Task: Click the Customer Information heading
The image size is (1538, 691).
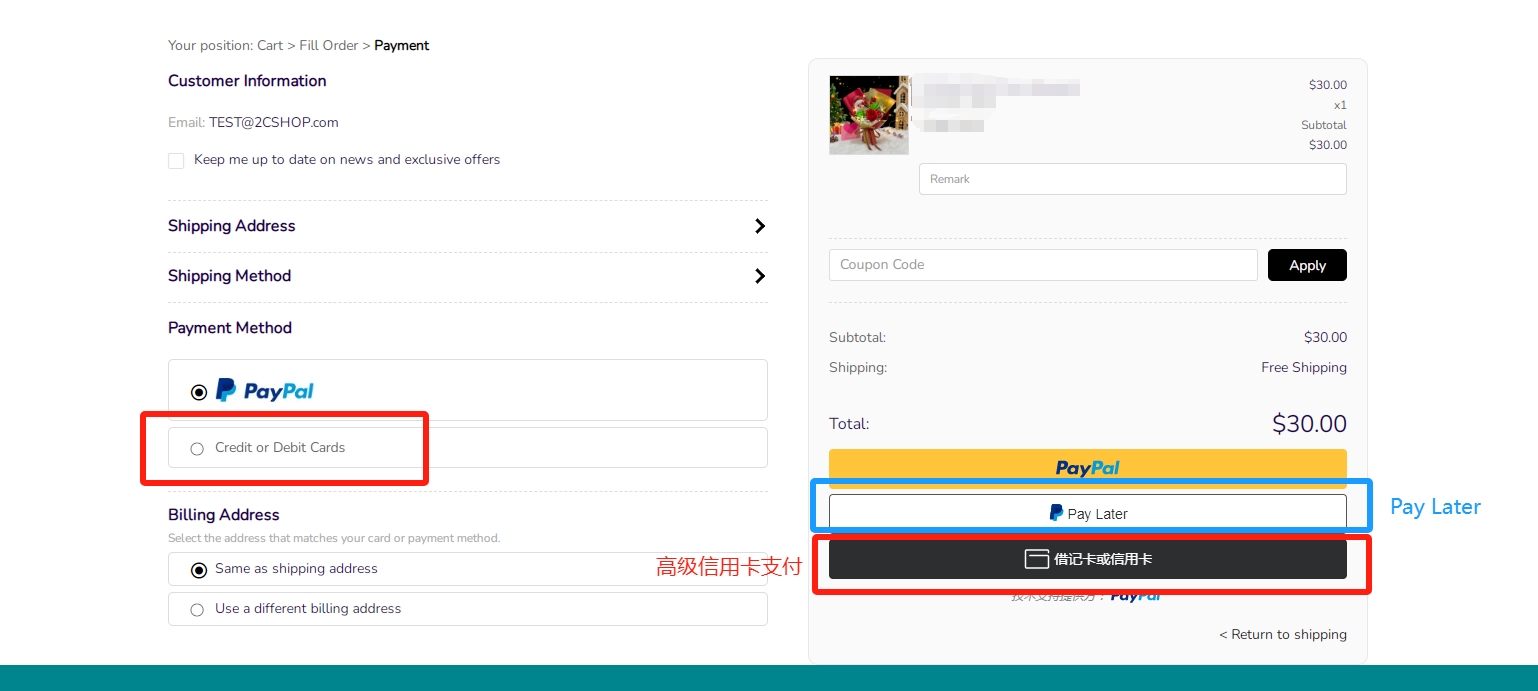Action: click(247, 81)
